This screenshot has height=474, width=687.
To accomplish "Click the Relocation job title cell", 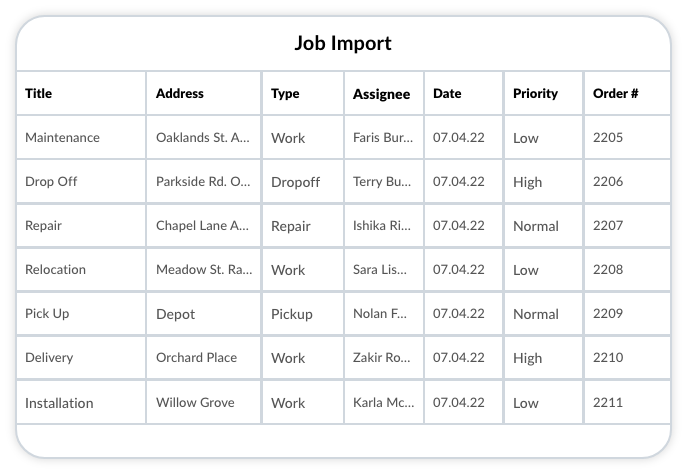I will pyautogui.click(x=56, y=270).
